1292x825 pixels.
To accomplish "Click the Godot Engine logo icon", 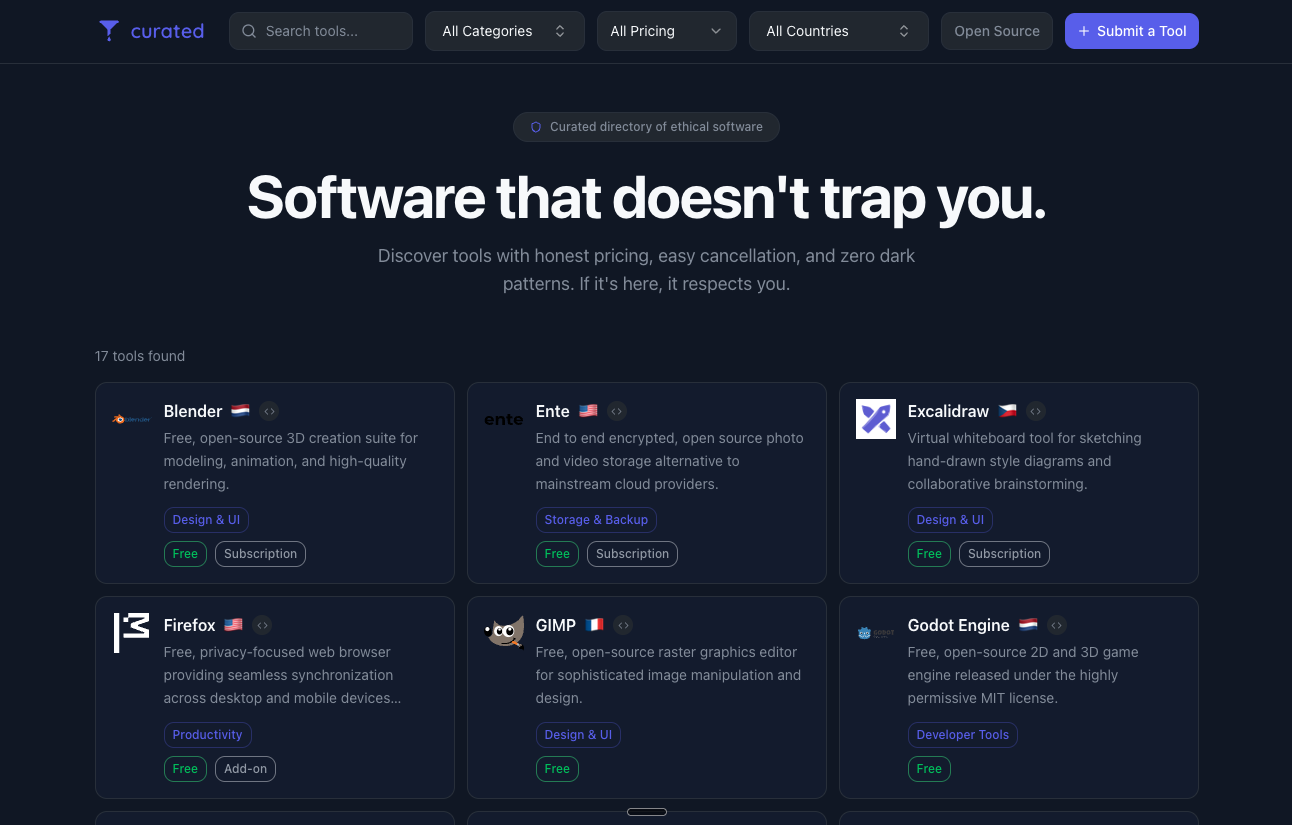I will pos(875,633).
